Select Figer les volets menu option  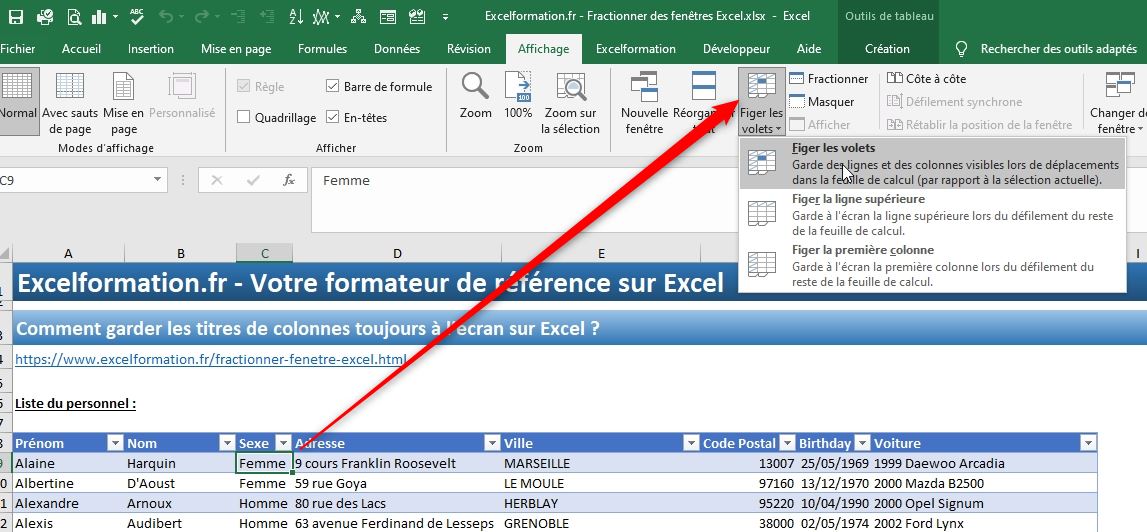click(x=933, y=164)
